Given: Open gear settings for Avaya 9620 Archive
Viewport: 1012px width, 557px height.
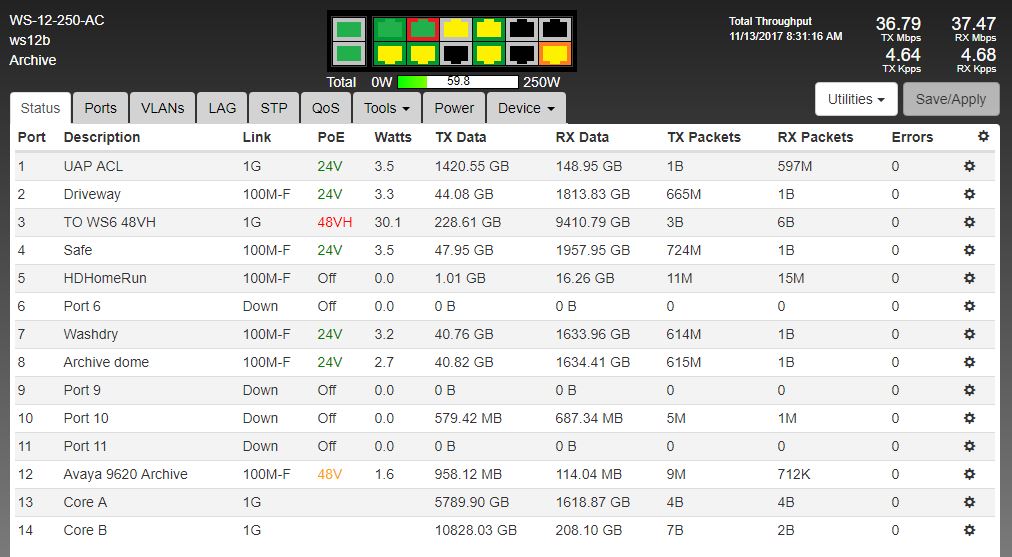Looking at the screenshot, I should (969, 474).
